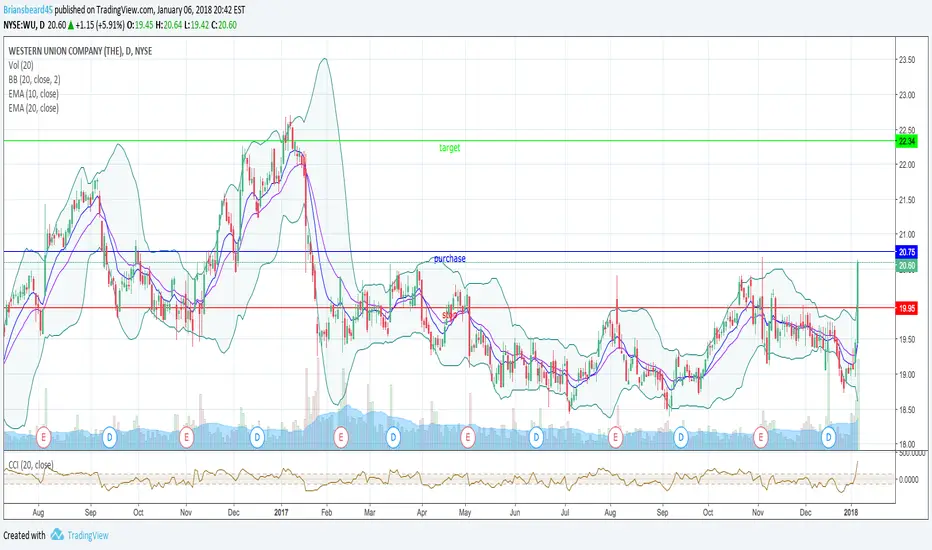Open the Briansbeard45 author profile link
The image size is (932, 550).
tap(27, 10)
